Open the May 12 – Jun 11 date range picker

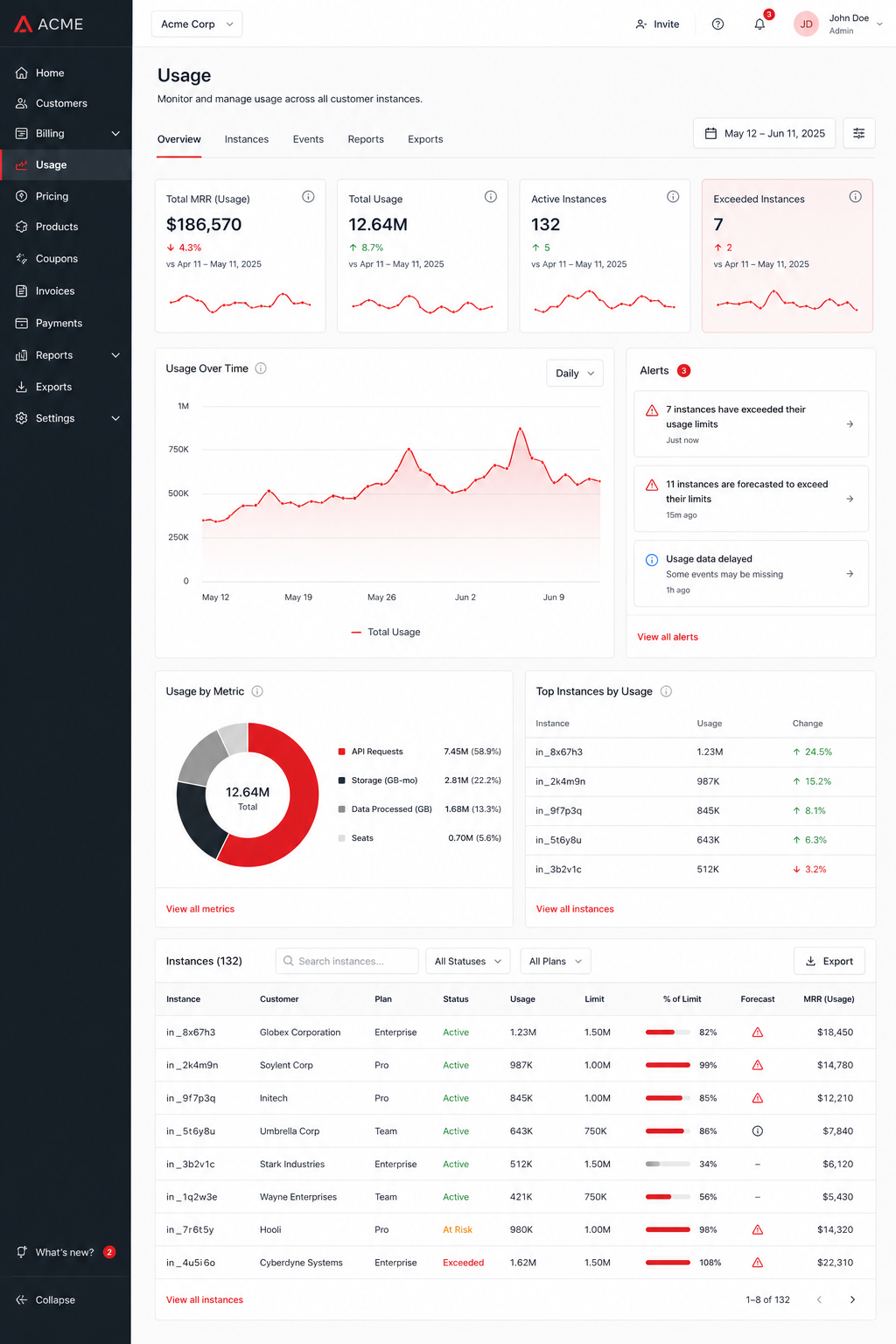click(765, 133)
